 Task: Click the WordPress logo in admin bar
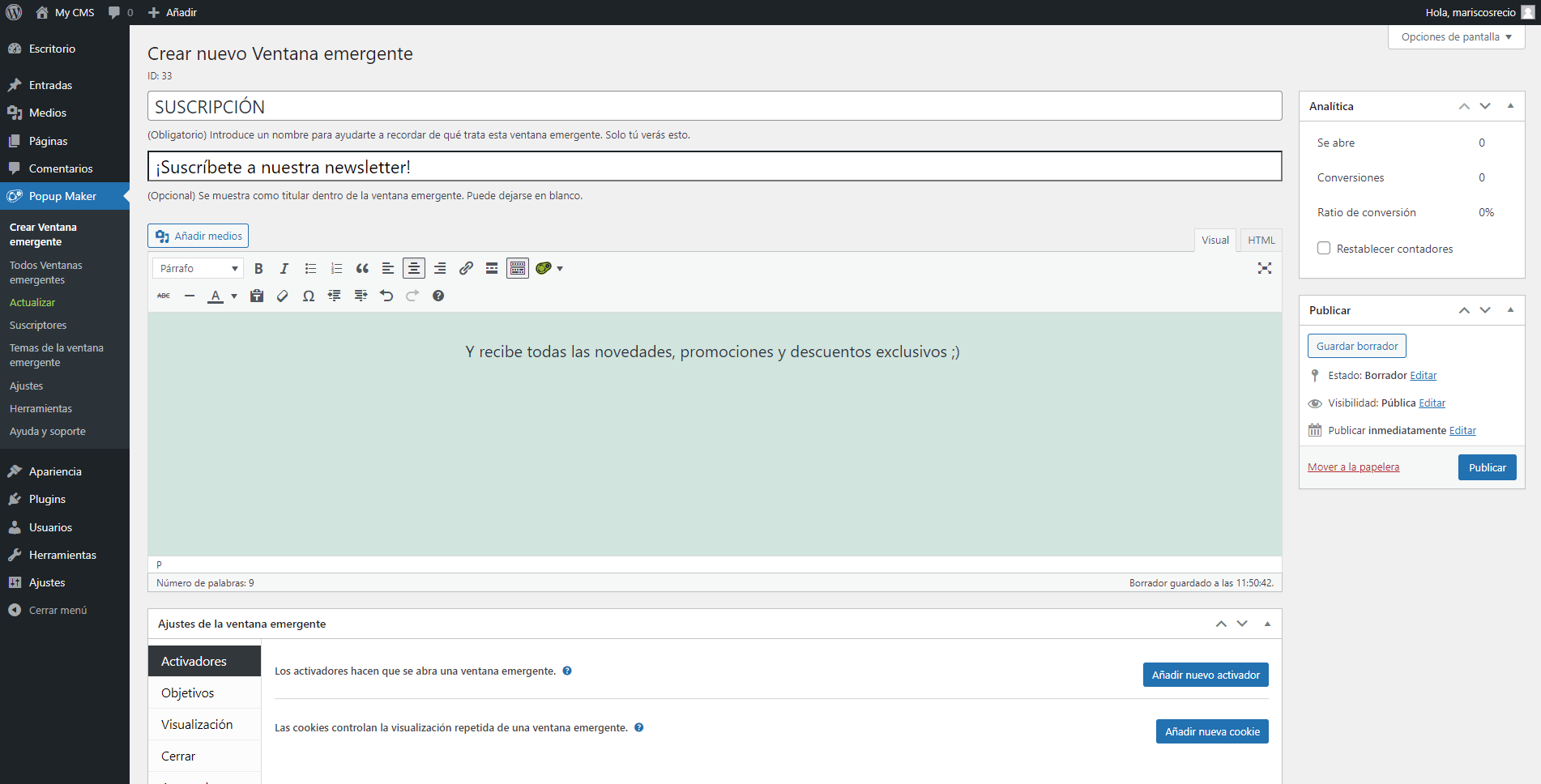(14, 12)
